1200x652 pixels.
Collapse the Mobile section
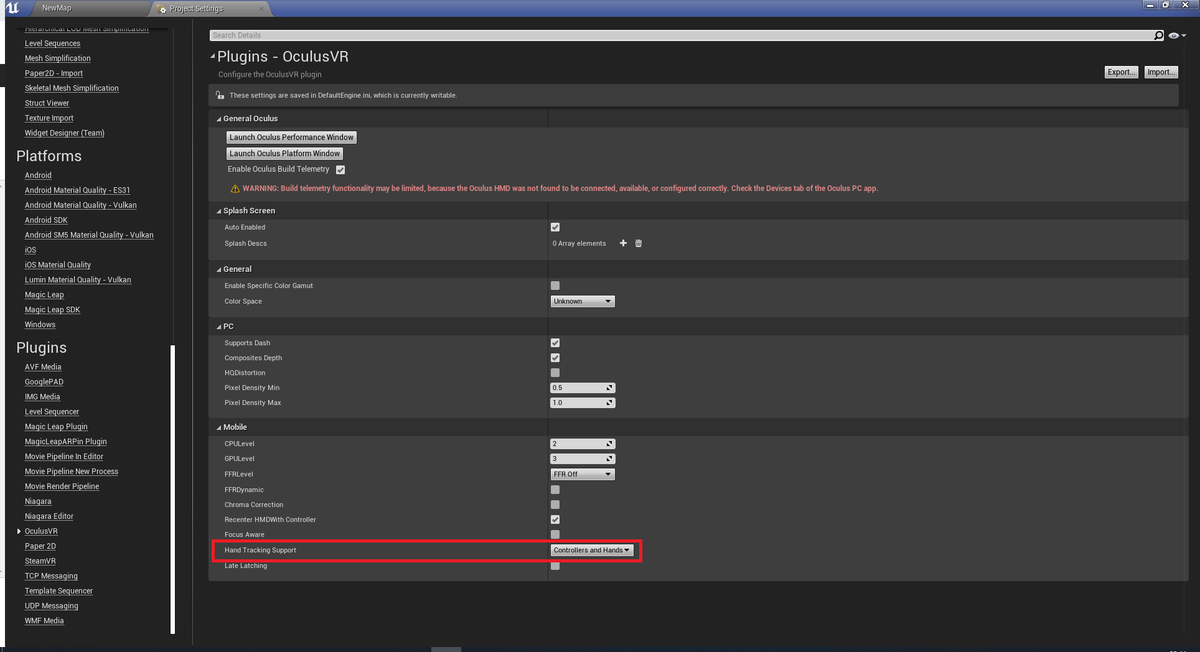tap(220, 427)
